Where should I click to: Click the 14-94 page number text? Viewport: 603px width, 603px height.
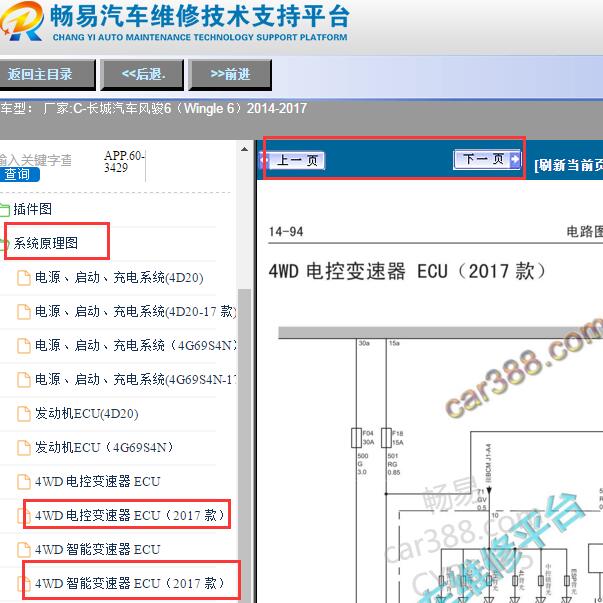coord(286,232)
